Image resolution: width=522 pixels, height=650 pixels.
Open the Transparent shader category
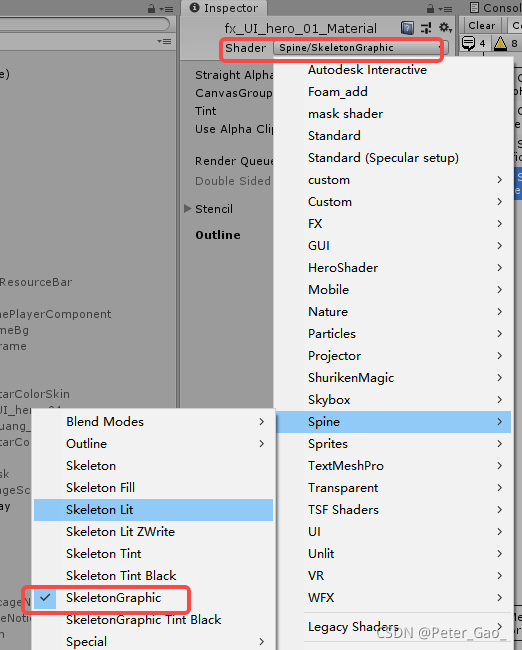[393, 488]
